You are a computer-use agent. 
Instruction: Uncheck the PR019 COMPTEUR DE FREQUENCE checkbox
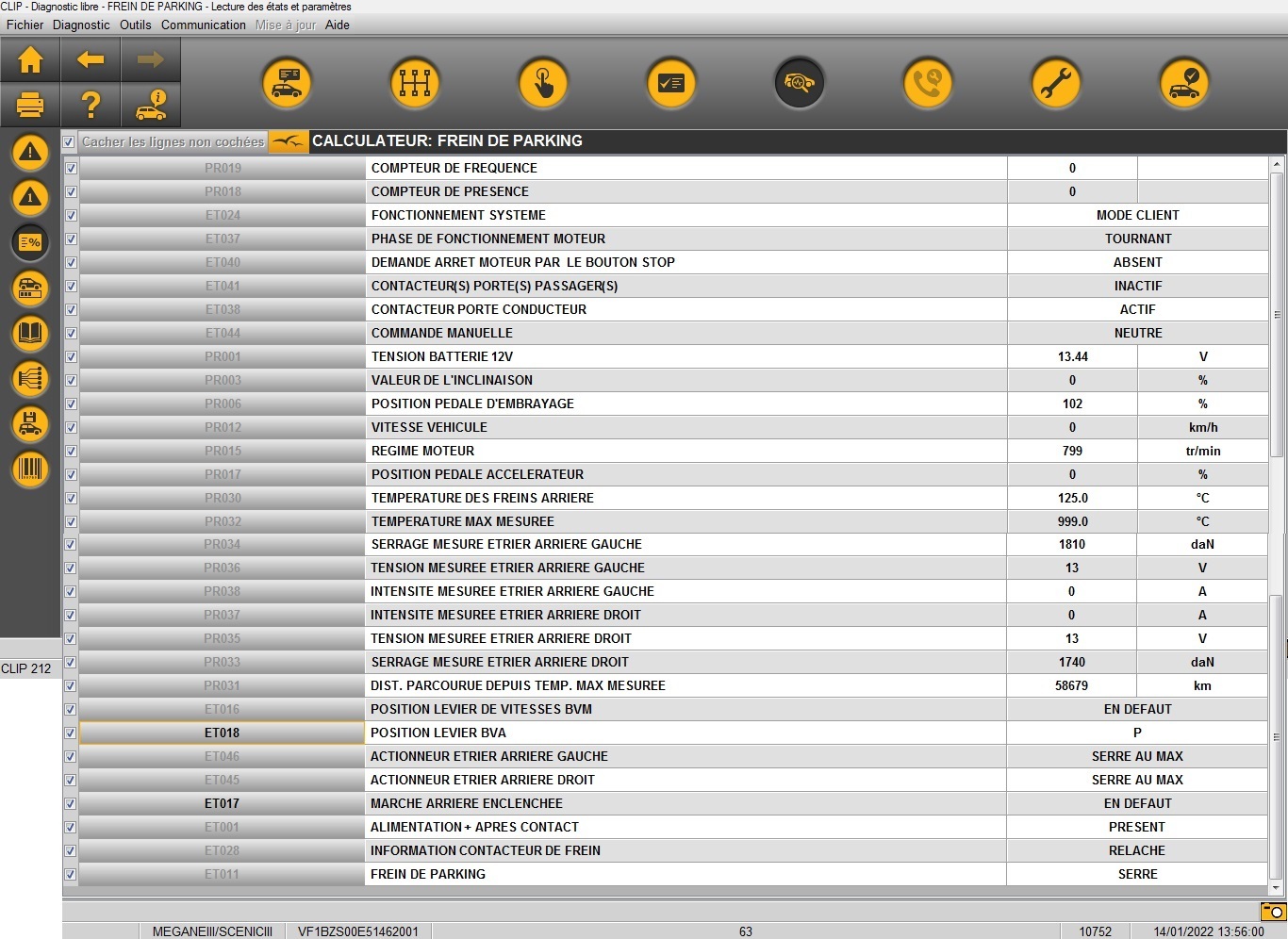pos(71,168)
